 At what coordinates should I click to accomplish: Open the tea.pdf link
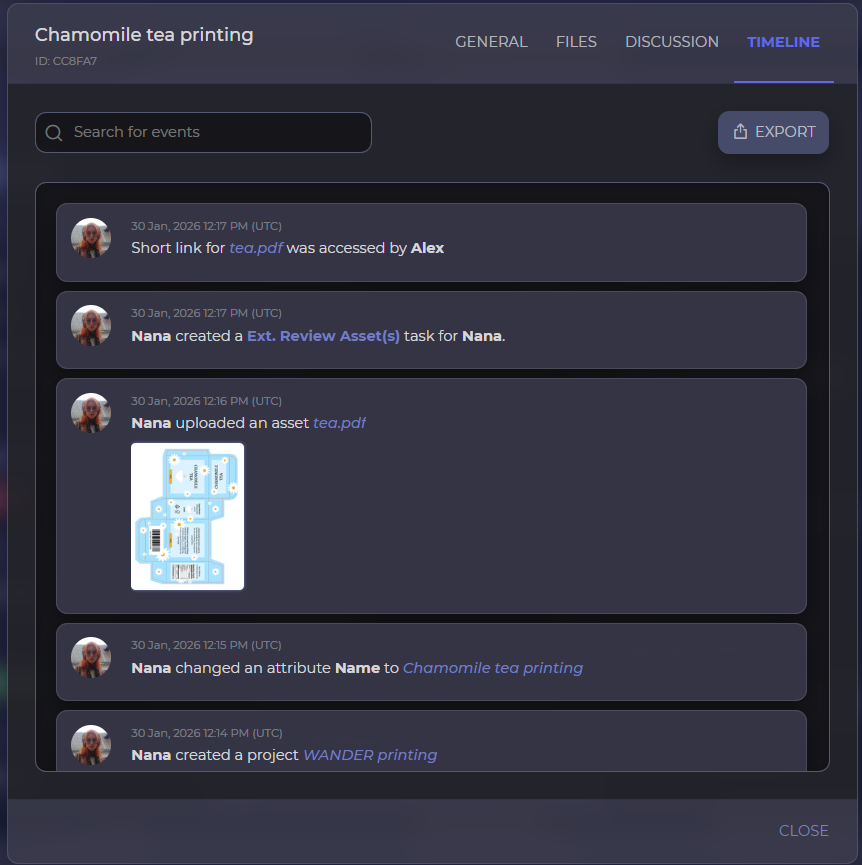click(x=255, y=248)
